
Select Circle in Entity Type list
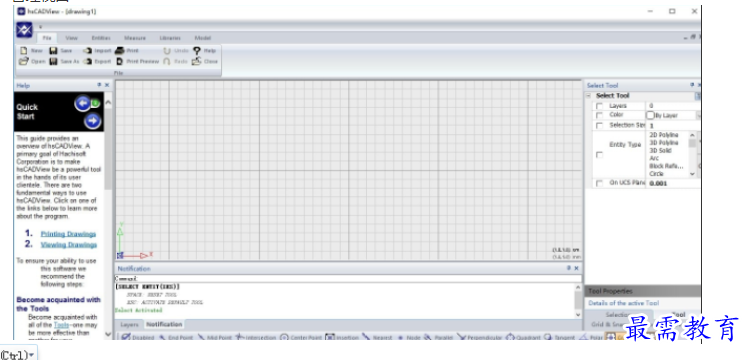pyautogui.click(x=656, y=174)
